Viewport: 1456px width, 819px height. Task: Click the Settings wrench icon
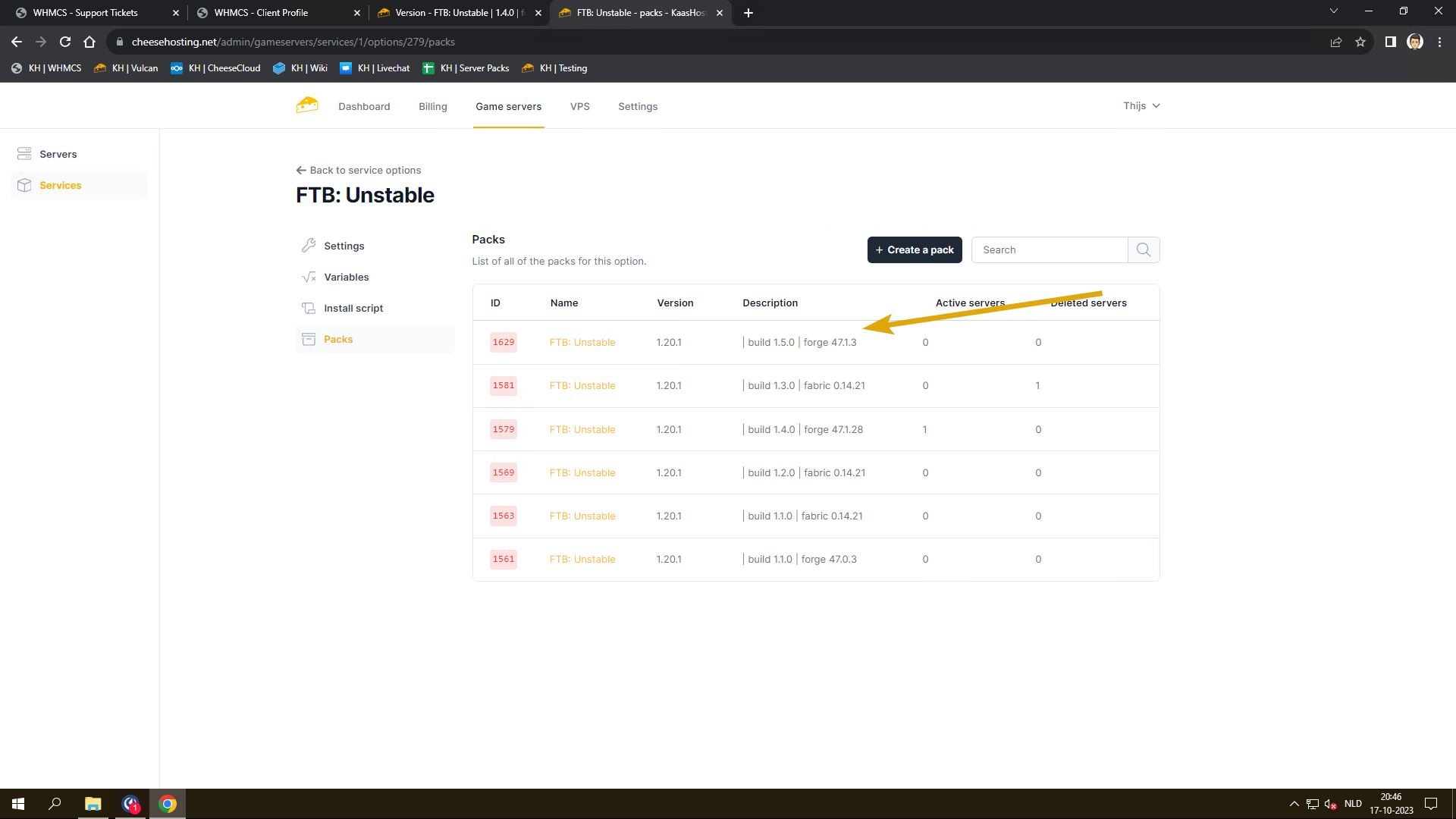coord(309,246)
